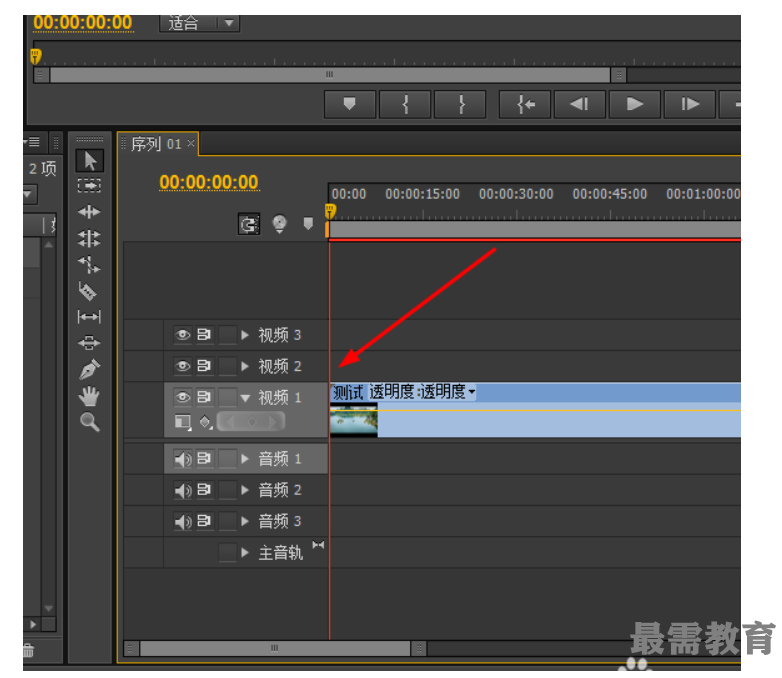Hide the 视频 1 track output
782x678 pixels.
click(x=183, y=397)
